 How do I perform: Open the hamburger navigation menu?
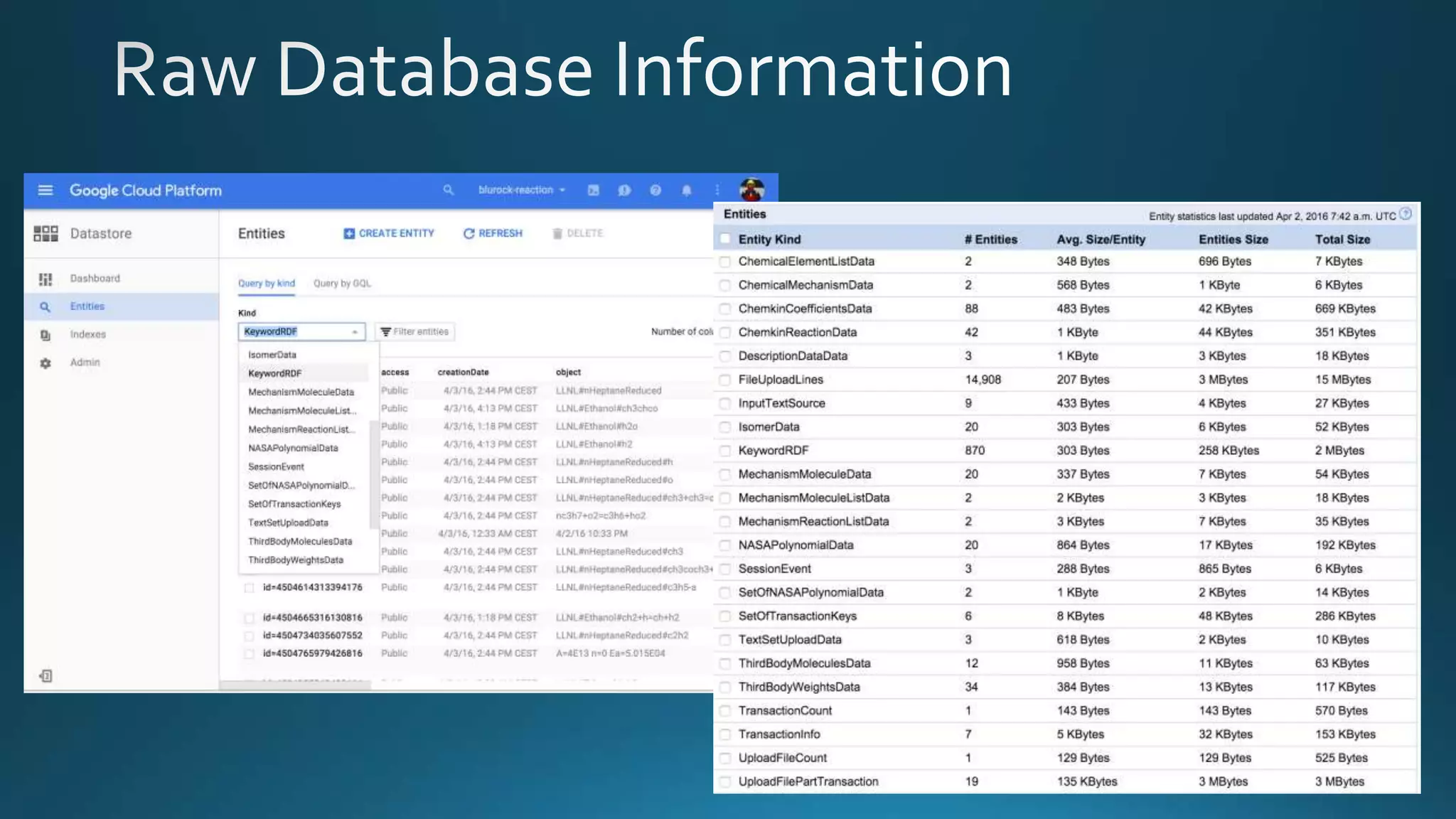[45, 190]
